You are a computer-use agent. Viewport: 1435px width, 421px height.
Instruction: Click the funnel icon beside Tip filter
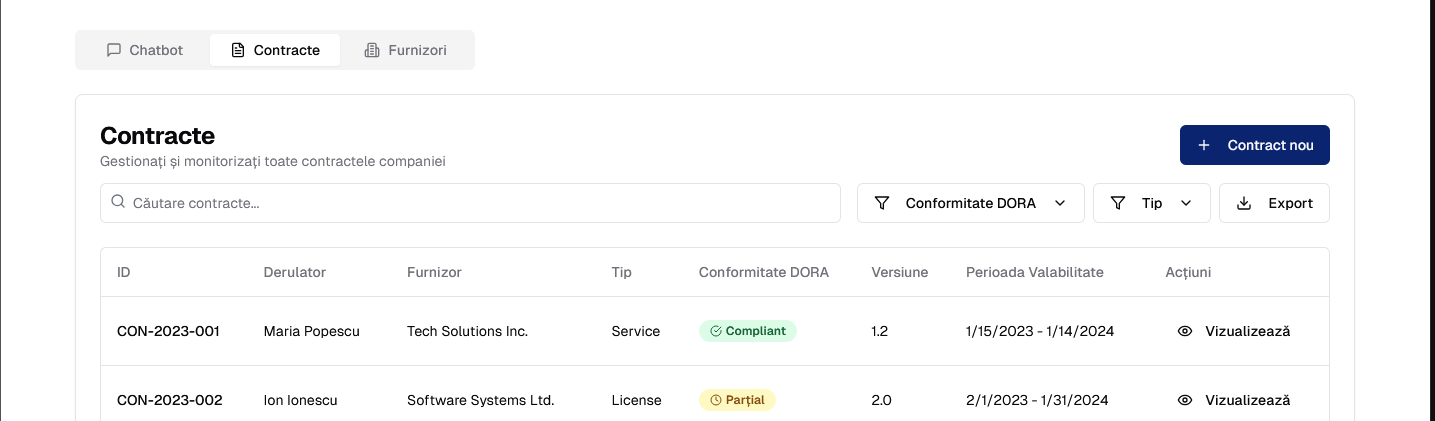click(1117, 203)
